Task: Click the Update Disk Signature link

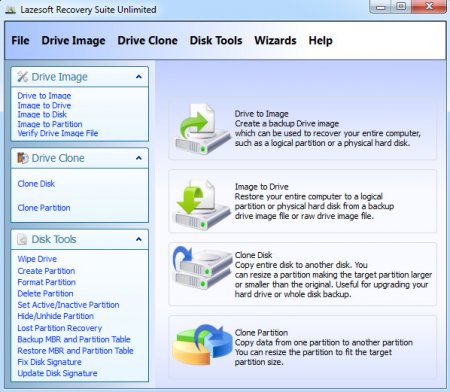Action: [57, 373]
